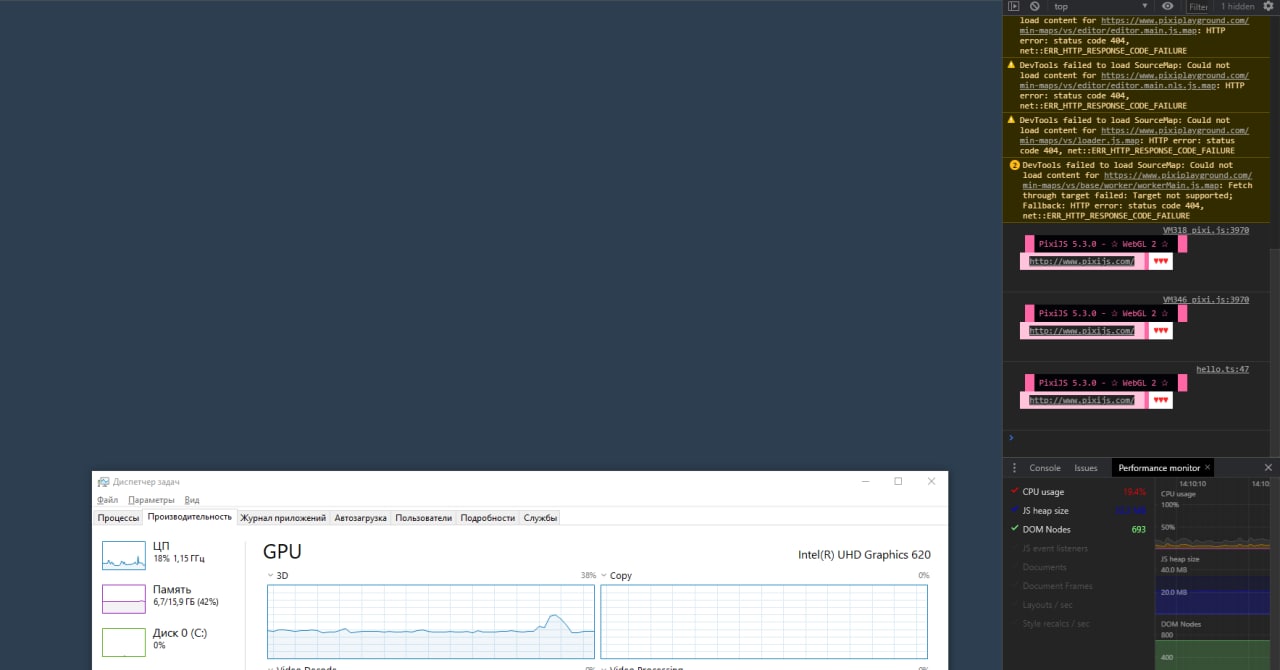Open pixijs.com link under VM346 log
Screen dimensions: 1280x670
point(1082,330)
